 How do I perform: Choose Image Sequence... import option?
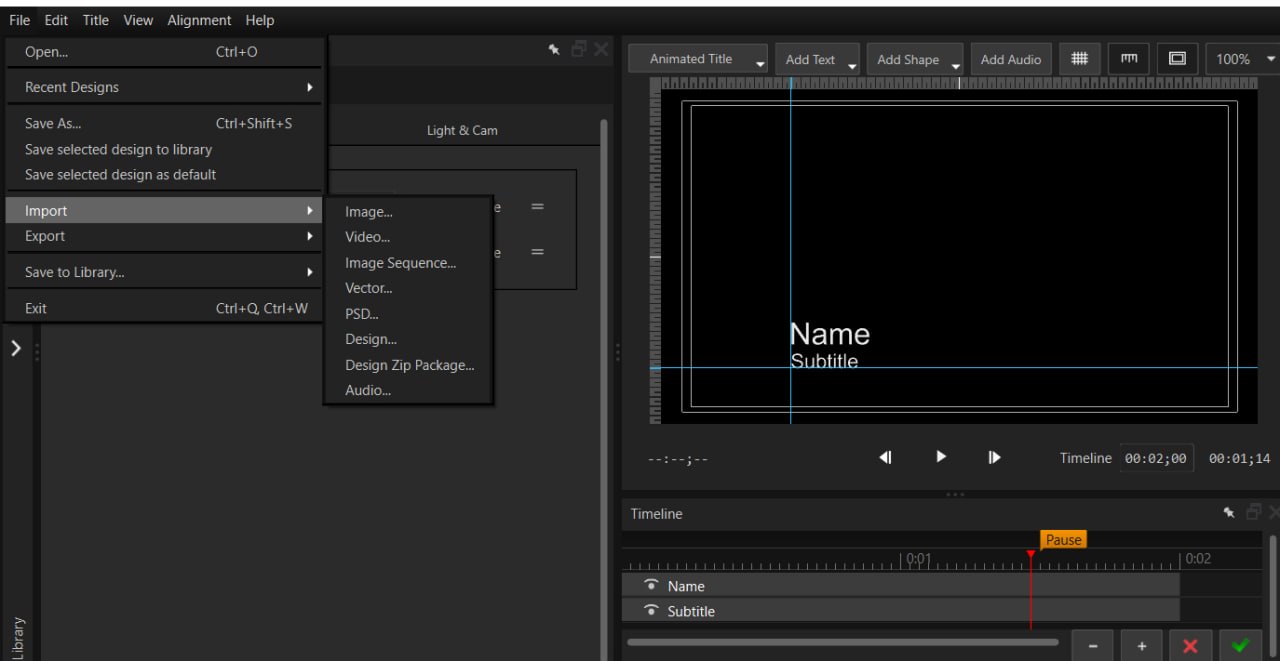[x=408, y=263]
